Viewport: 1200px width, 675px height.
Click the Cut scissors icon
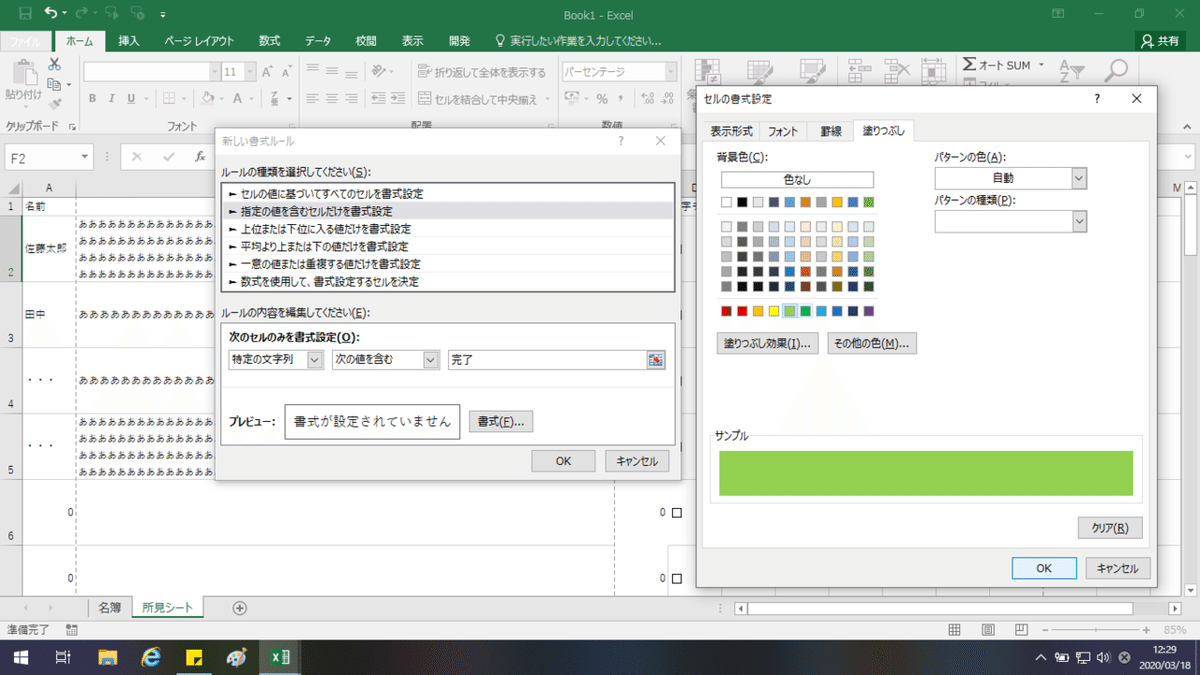click(54, 65)
